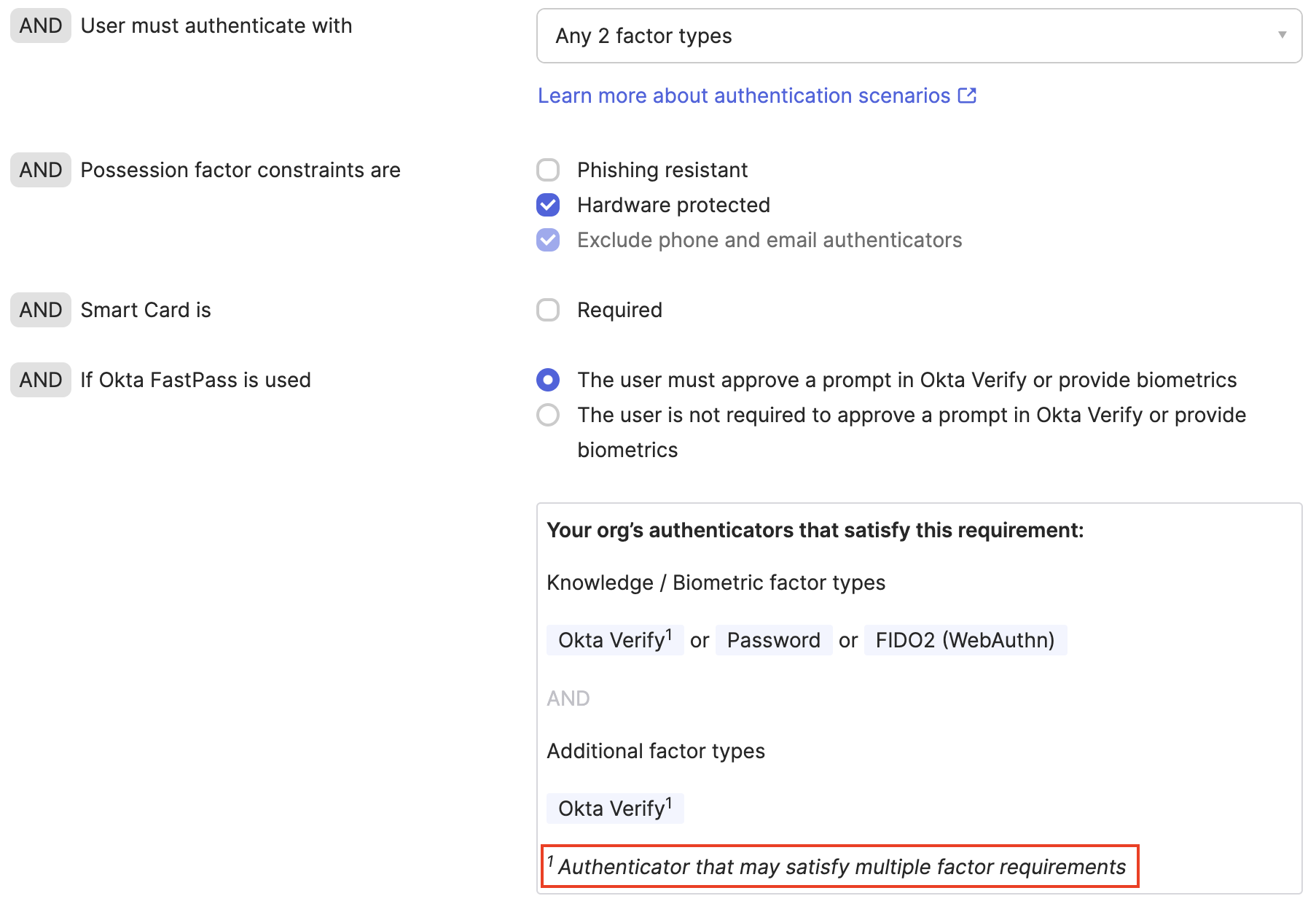Click the FIDO2 (WebAuthn) authenticator chip
The height and width of the screenshot is (904, 1316).
(x=965, y=640)
